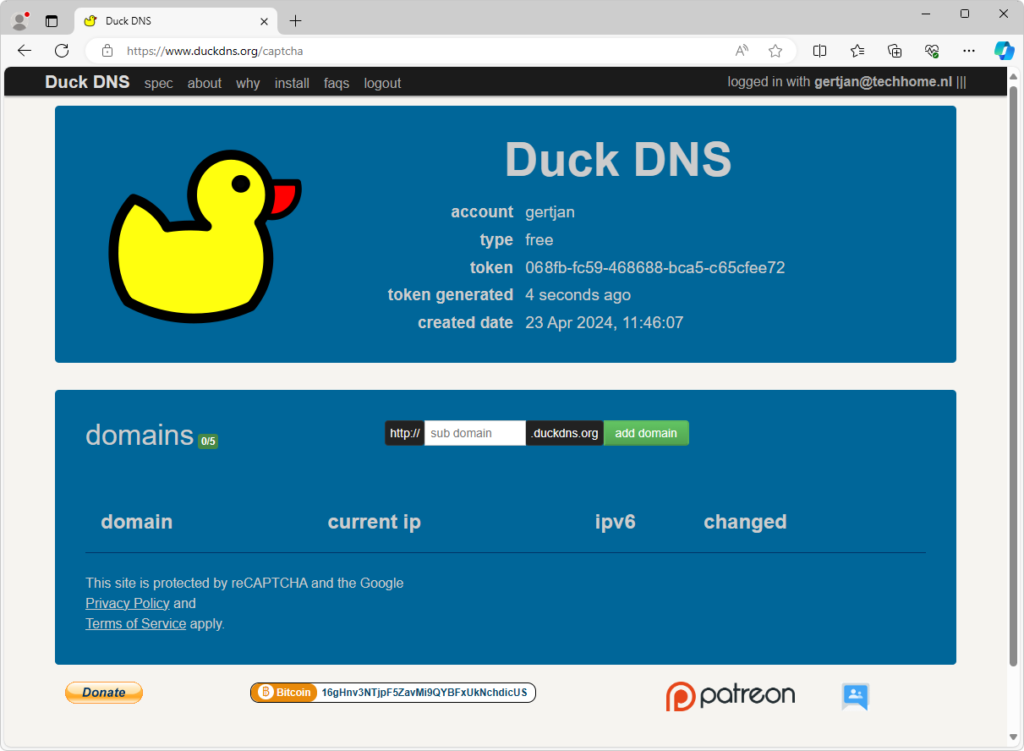Open Settings and more ellipsis menu
Image resolution: width=1024 pixels, height=751 pixels.
[x=968, y=51]
